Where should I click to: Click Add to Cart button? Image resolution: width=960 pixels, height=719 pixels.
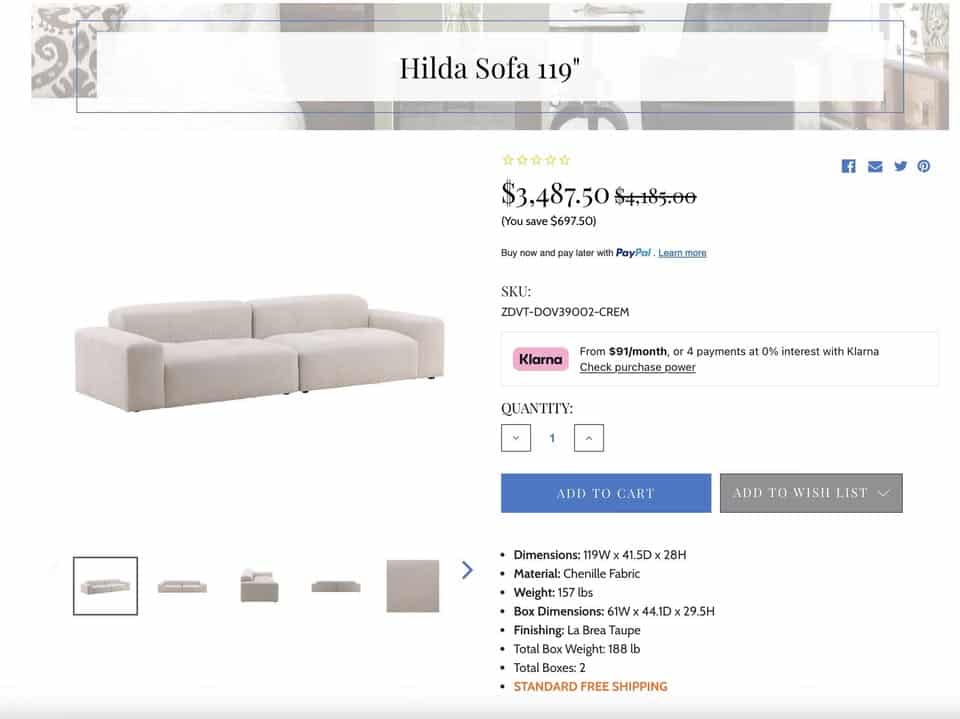pos(606,493)
